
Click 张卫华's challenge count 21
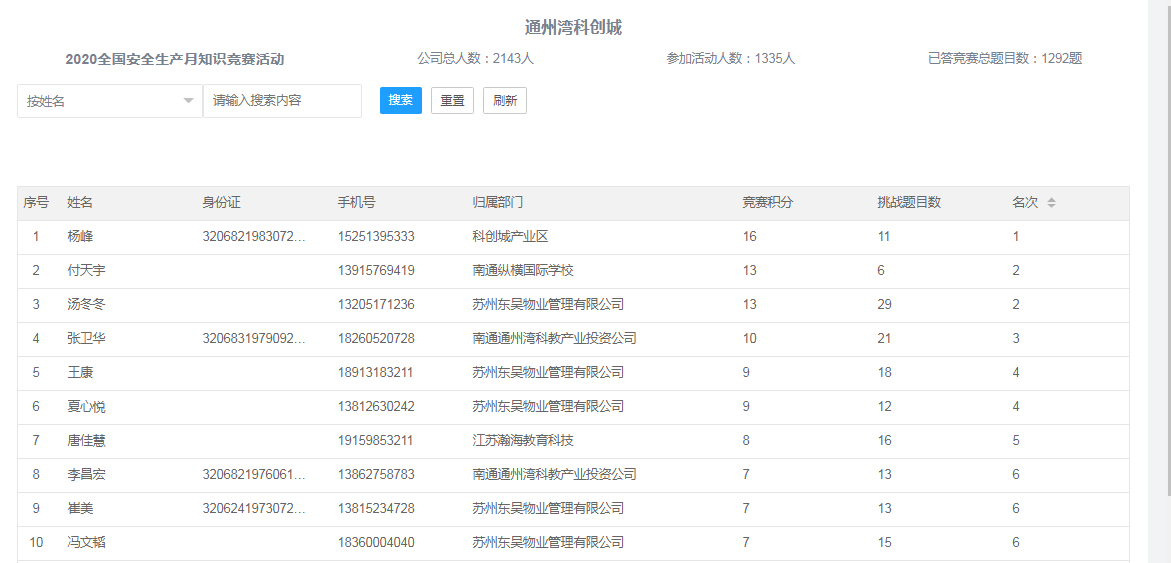pos(885,339)
